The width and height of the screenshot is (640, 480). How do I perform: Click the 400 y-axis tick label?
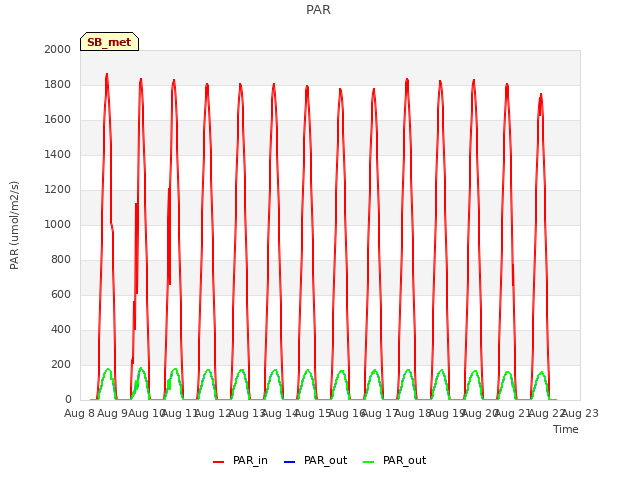[x=61, y=329]
